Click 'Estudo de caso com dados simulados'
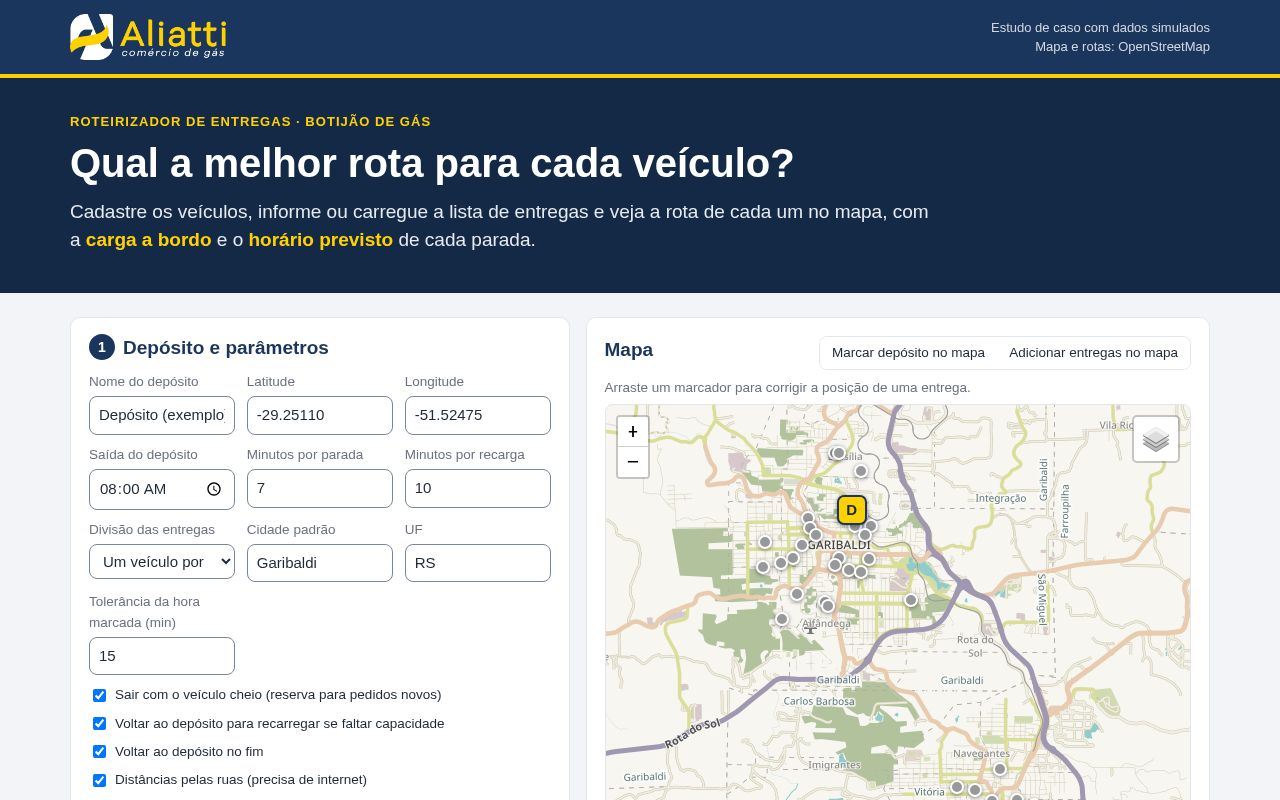The image size is (1280, 800). [x=1100, y=28]
